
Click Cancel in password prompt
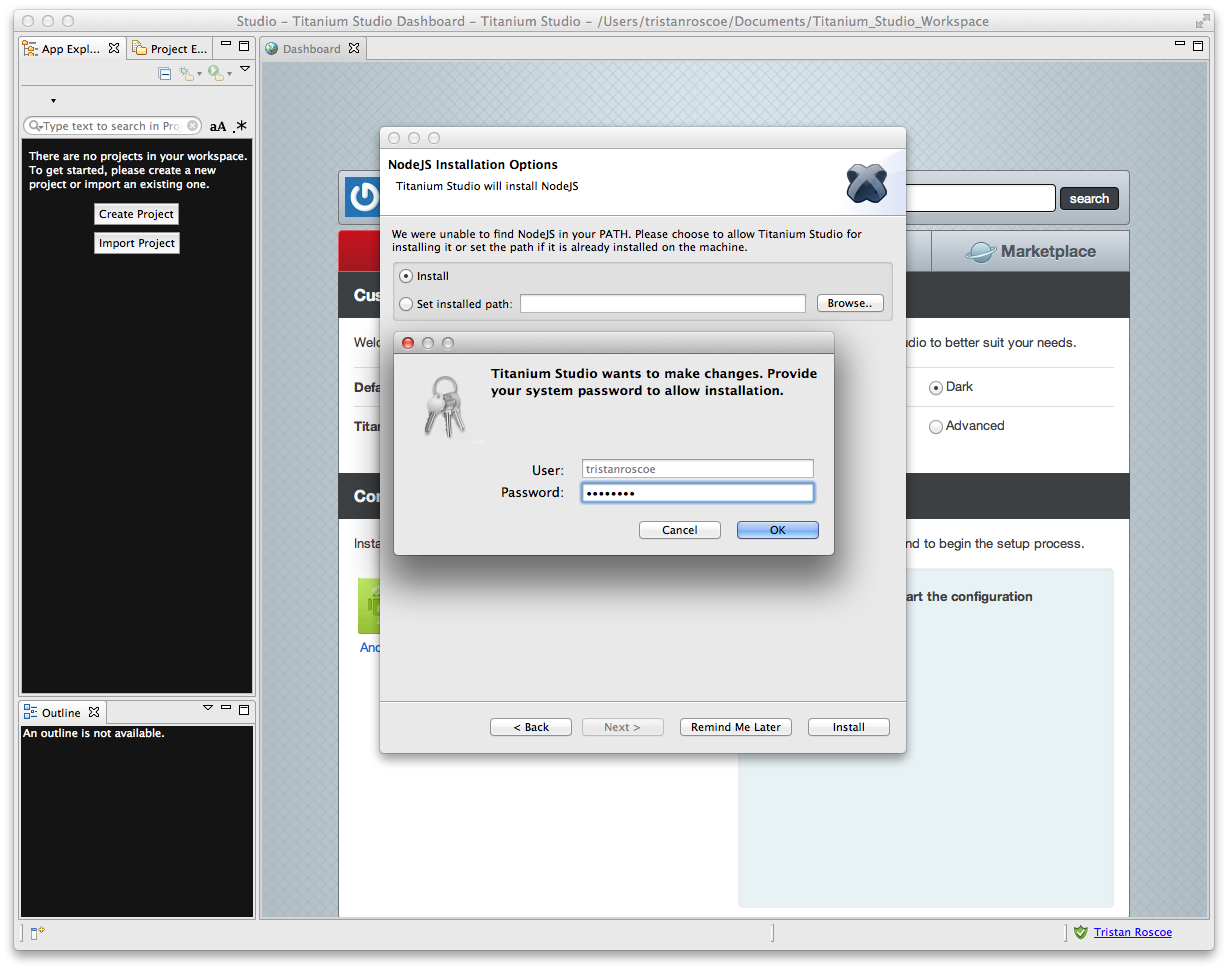pyautogui.click(x=680, y=530)
